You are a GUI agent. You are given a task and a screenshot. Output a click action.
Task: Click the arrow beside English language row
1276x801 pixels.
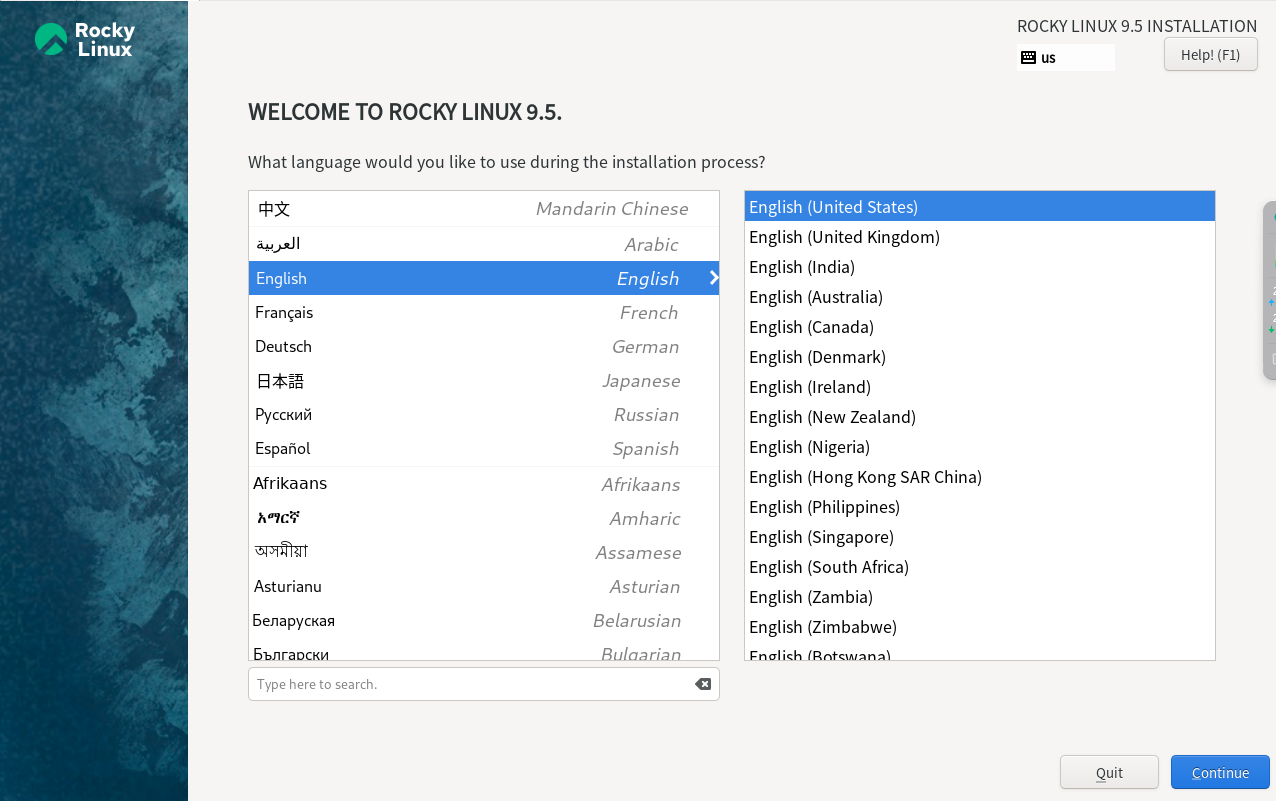[713, 278]
